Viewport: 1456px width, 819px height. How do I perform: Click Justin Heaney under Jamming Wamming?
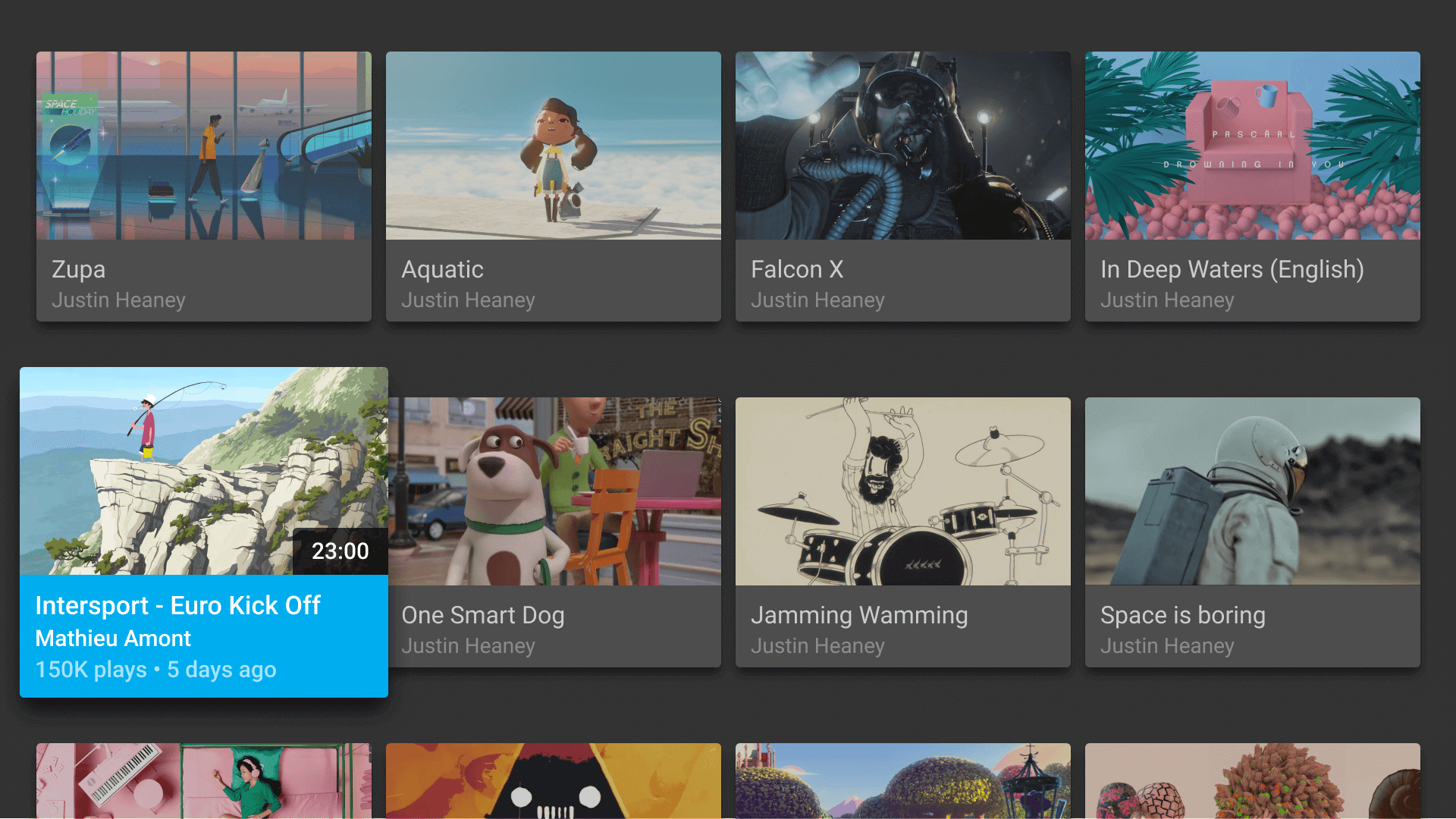(817, 646)
